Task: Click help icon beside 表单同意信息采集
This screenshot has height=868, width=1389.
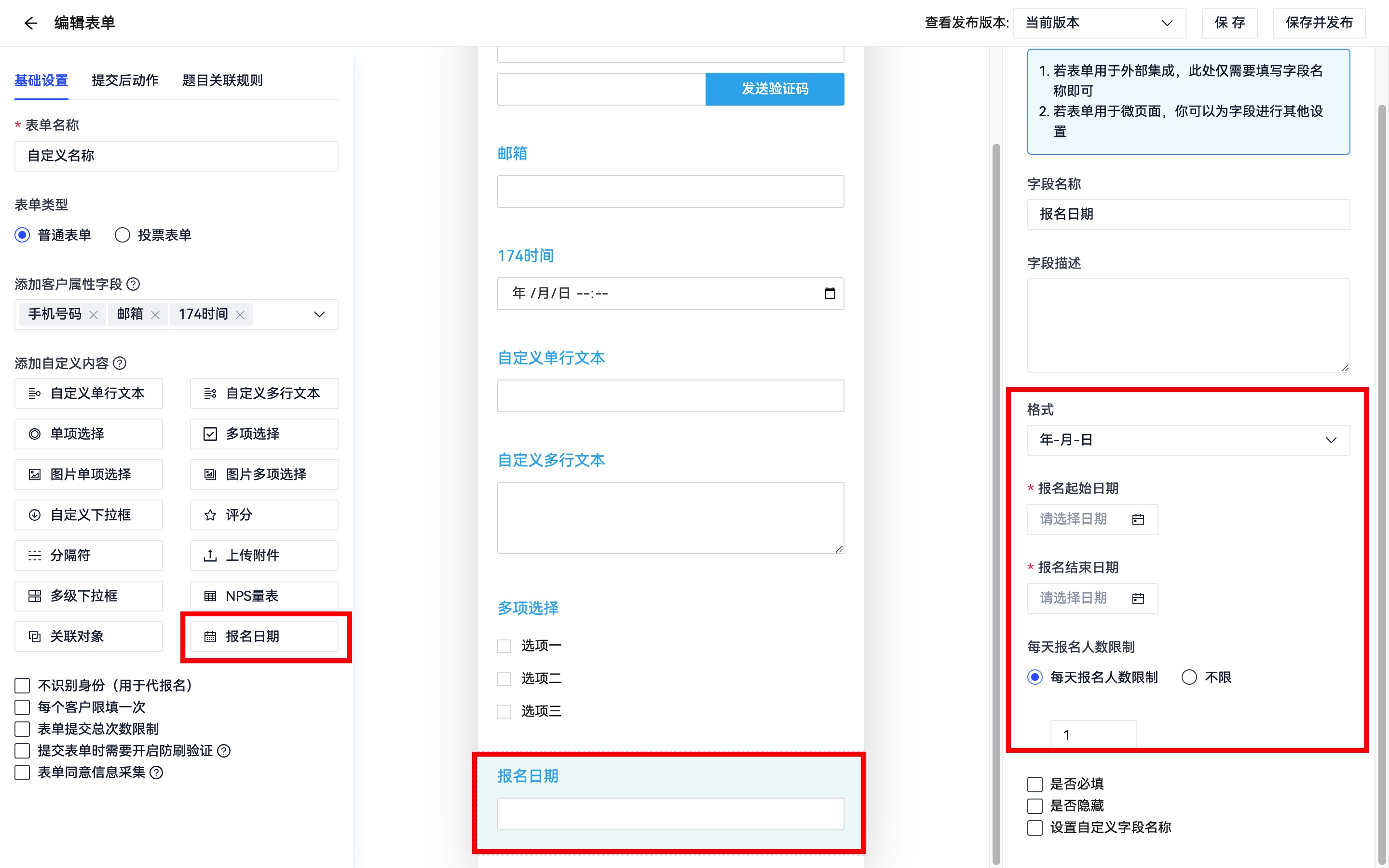Action: [156, 773]
